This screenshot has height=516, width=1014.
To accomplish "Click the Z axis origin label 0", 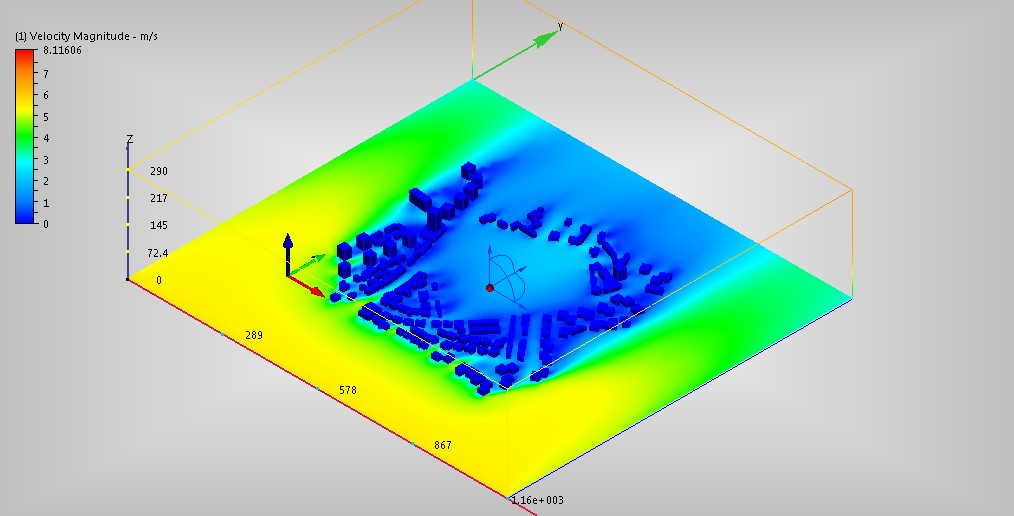I will (x=158, y=280).
